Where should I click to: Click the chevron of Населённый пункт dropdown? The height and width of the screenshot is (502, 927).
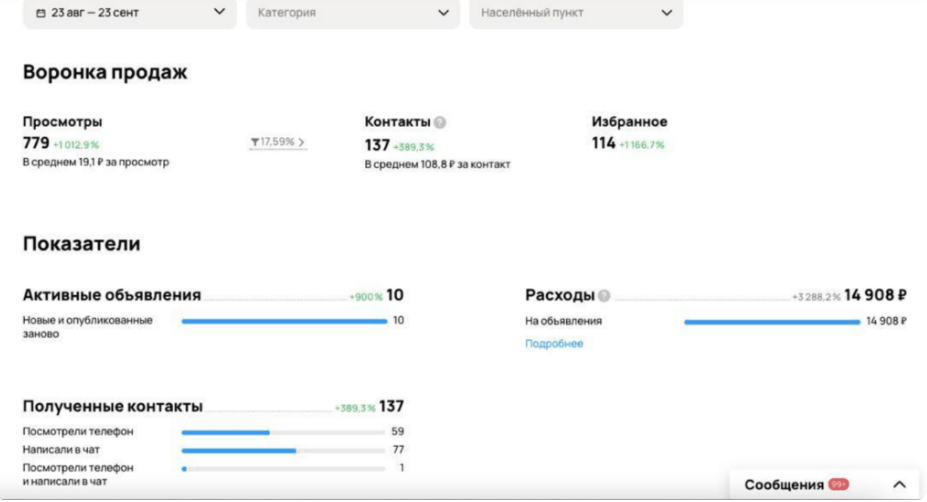click(x=666, y=12)
